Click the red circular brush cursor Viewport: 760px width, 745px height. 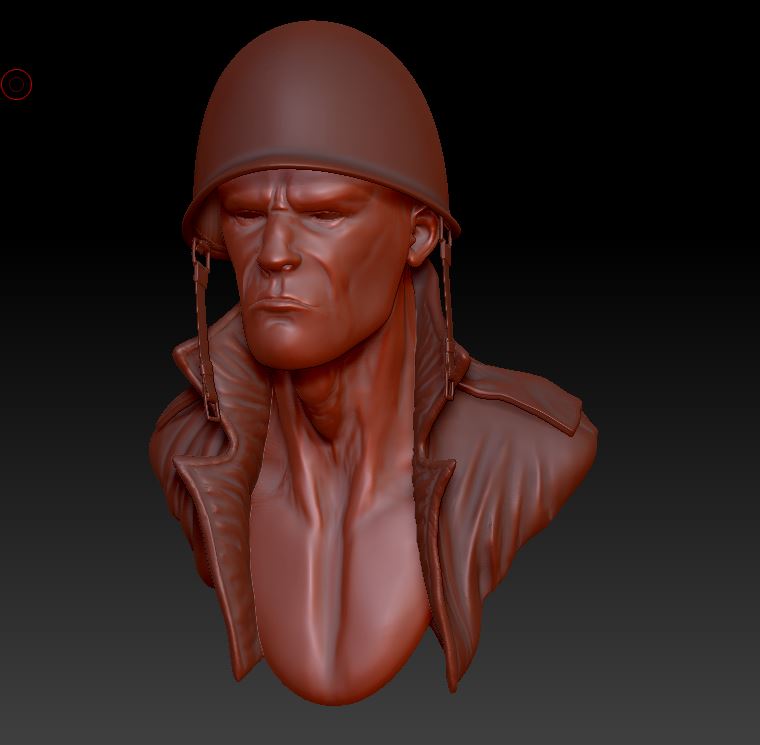click(x=17, y=85)
